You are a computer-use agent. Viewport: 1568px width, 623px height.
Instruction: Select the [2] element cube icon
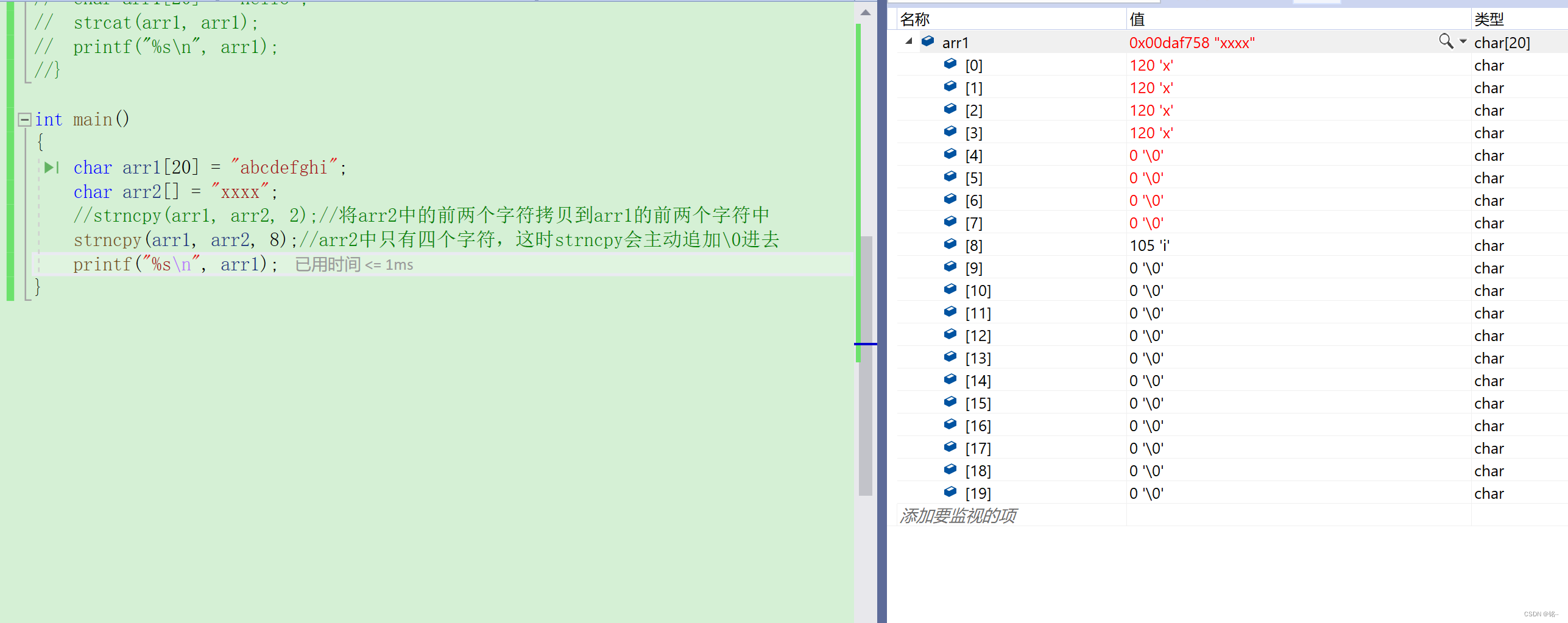950,109
